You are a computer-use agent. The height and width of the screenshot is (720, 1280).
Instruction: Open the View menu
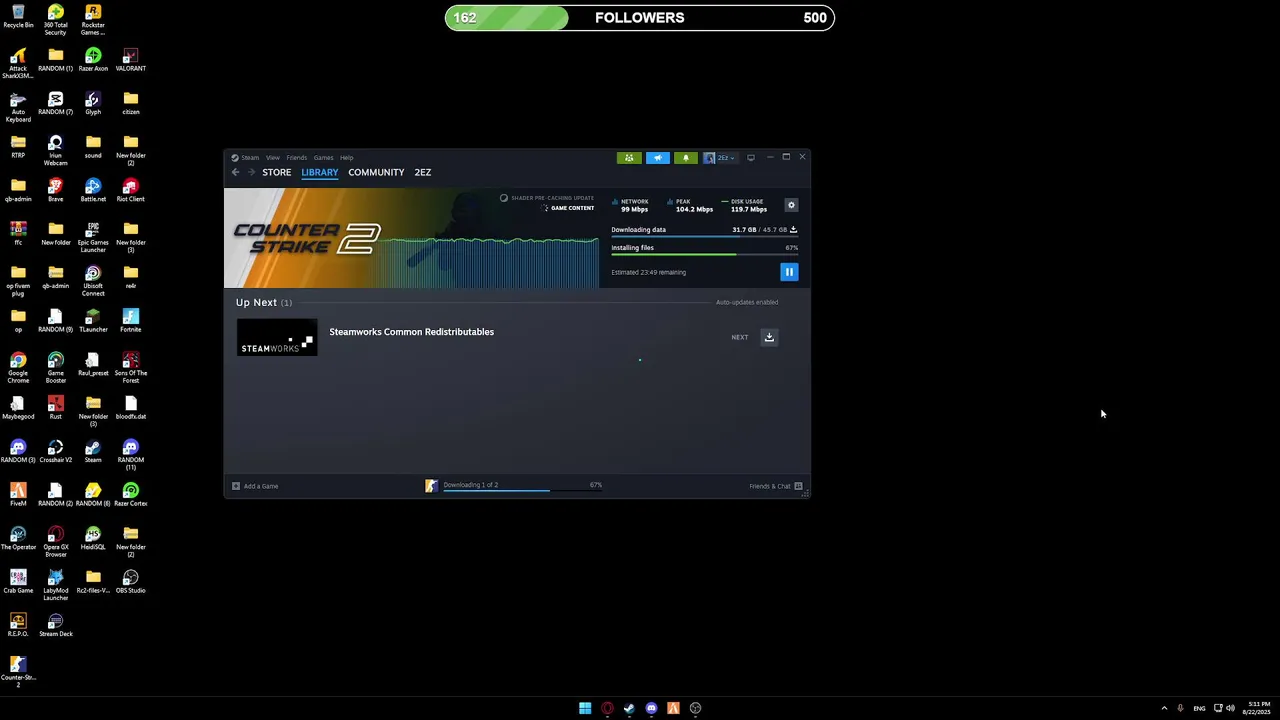coord(273,158)
